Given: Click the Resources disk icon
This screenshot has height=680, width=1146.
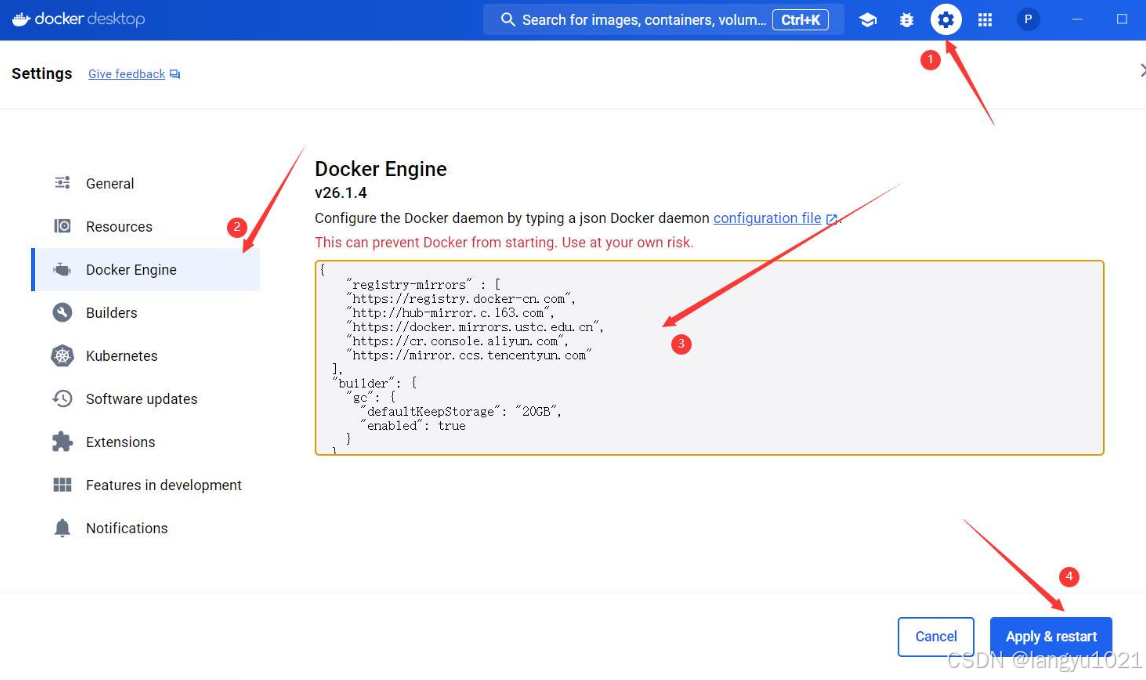Looking at the screenshot, I should (x=62, y=226).
